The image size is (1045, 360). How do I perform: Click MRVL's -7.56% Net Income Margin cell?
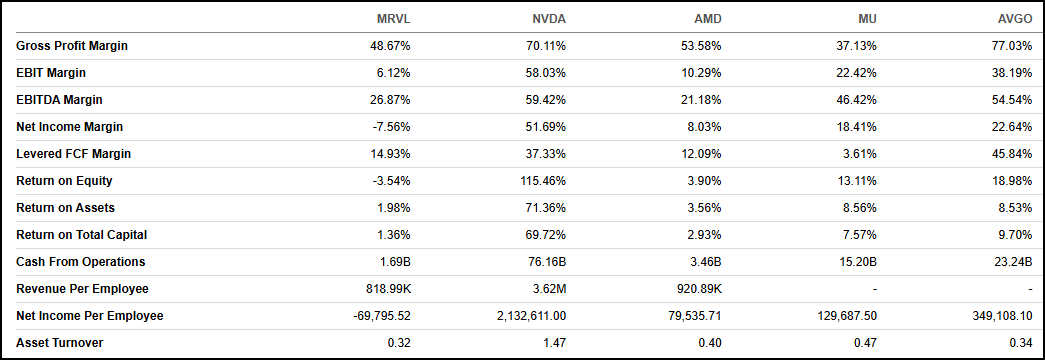click(x=393, y=127)
